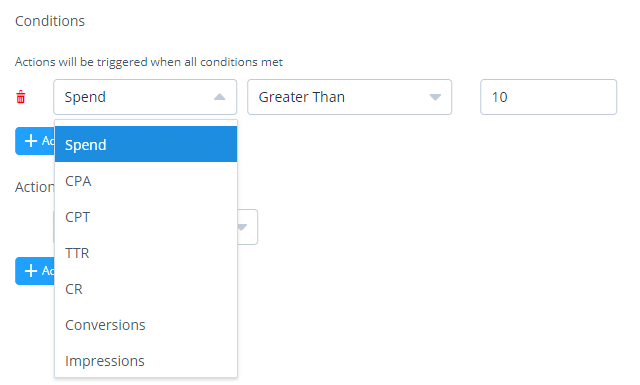The width and height of the screenshot is (640, 385).
Task: Click the blue add button under the conditions row
Action: [x=35, y=141]
